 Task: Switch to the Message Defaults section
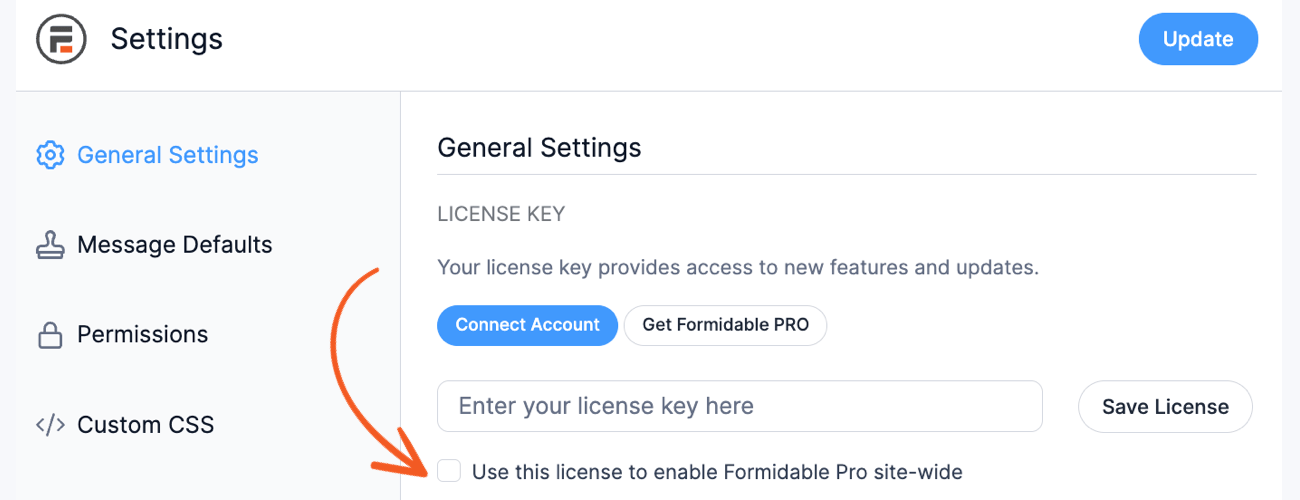(155, 245)
